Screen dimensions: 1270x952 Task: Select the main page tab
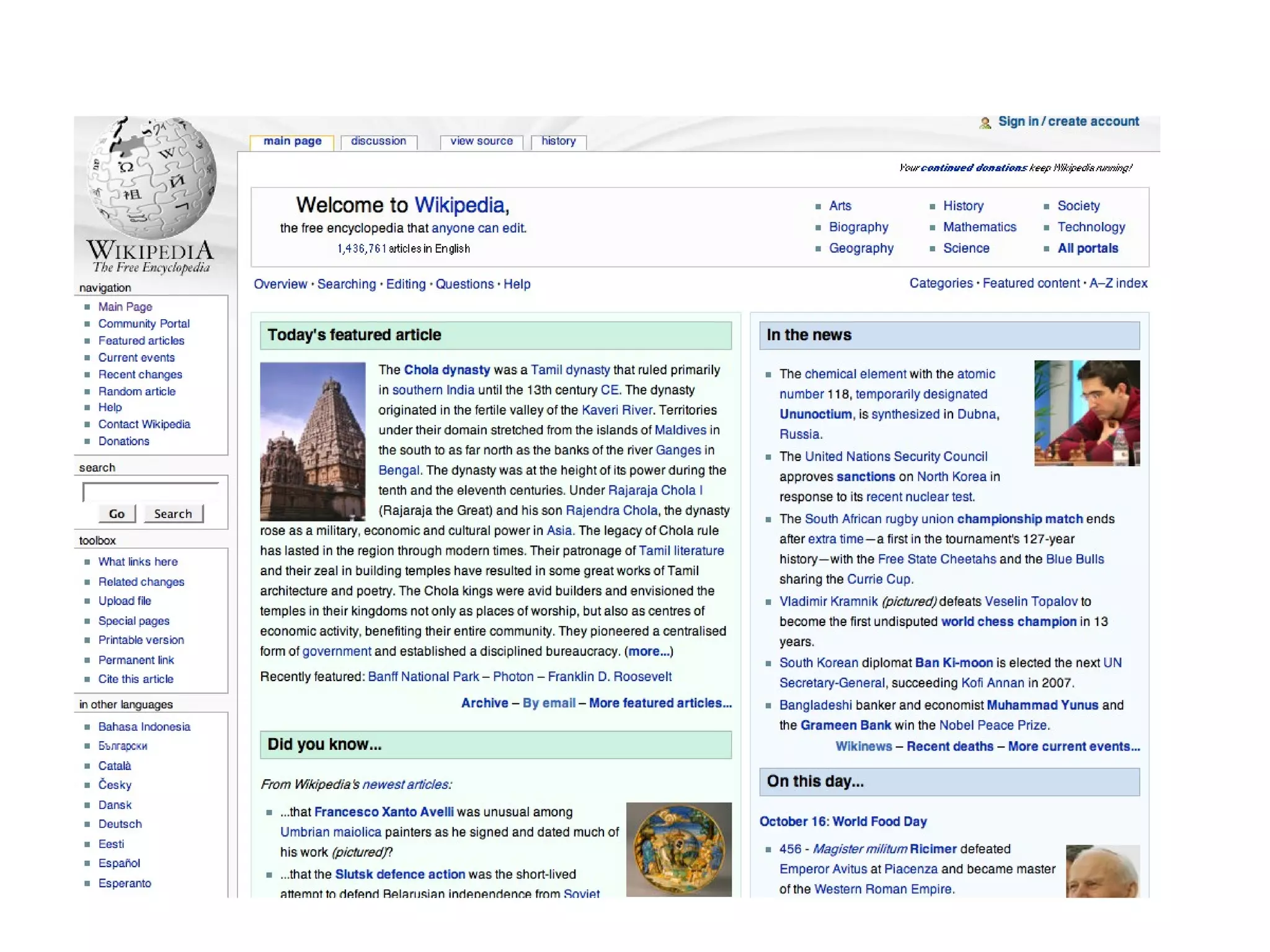click(292, 141)
